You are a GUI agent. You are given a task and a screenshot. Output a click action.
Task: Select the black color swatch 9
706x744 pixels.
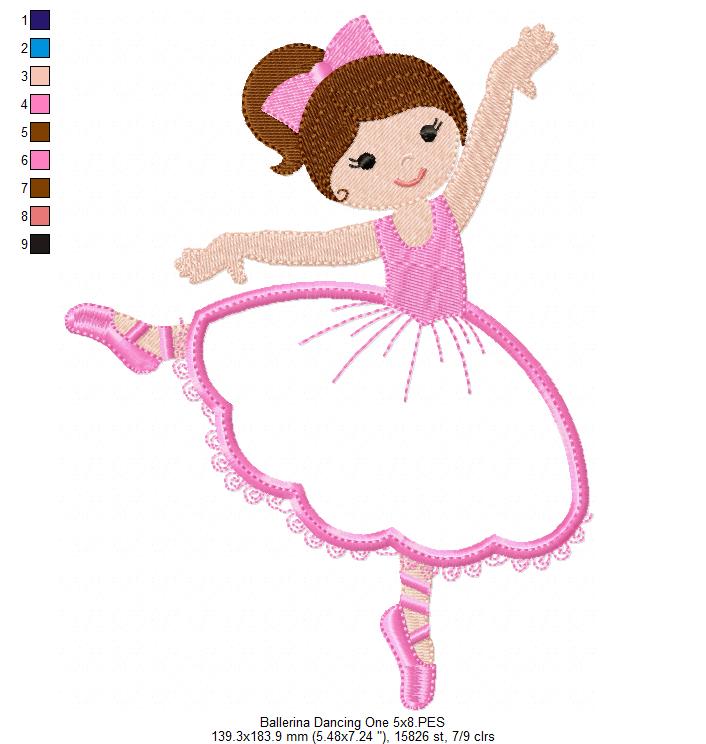point(39,243)
